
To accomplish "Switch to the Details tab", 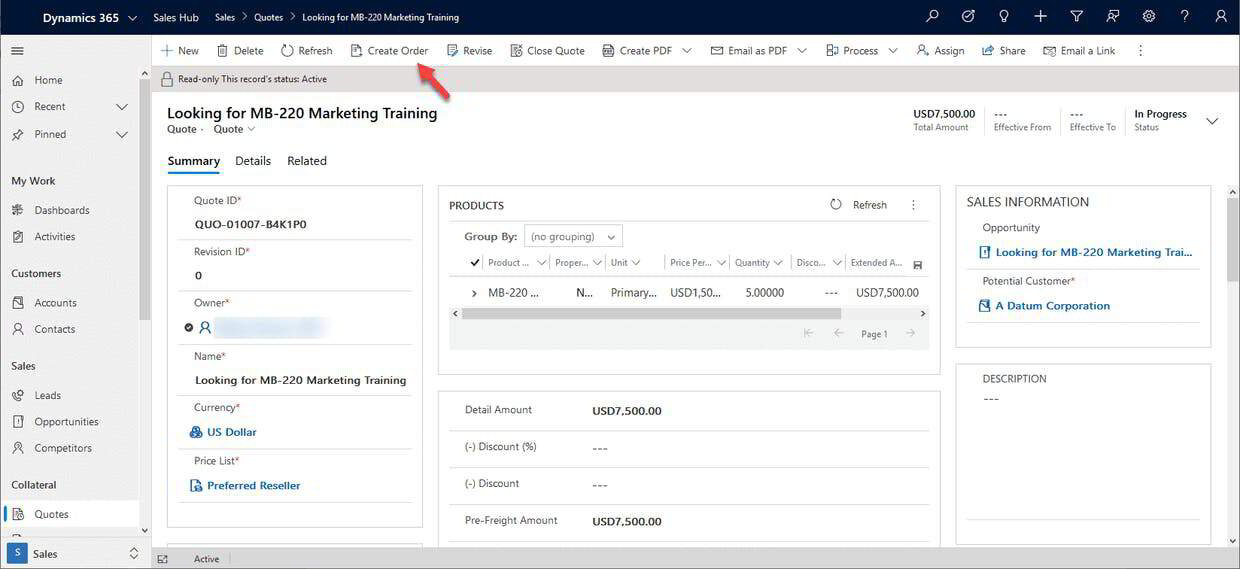I will point(253,161).
